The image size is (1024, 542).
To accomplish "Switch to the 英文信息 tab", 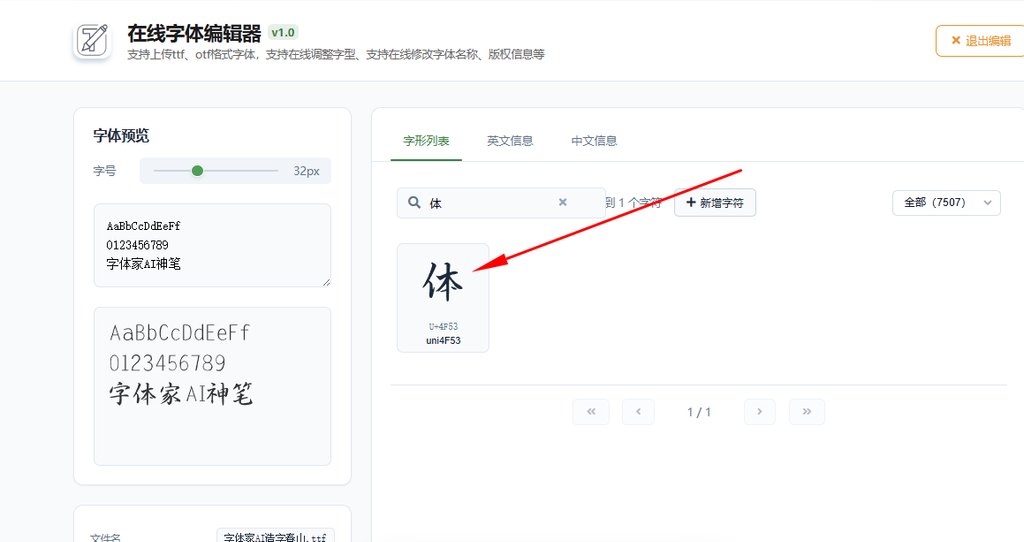I will tap(510, 140).
